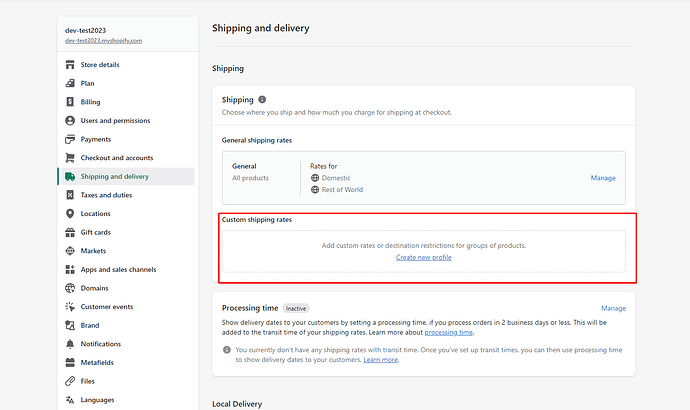The height and width of the screenshot is (410, 690).
Task: Click the info icon beside Shipping heading
Action: coord(263,100)
